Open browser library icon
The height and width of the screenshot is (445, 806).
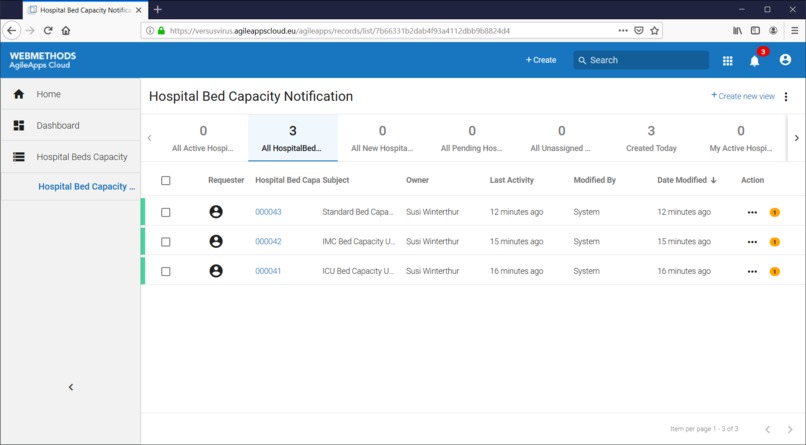[737, 30]
